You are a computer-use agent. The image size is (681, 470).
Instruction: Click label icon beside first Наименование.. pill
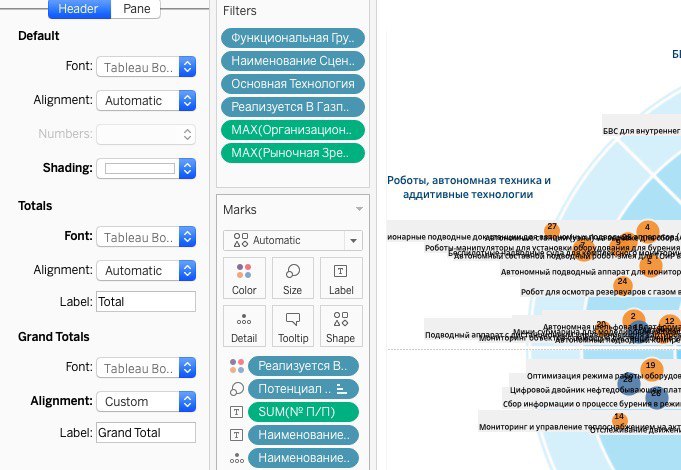(236, 435)
